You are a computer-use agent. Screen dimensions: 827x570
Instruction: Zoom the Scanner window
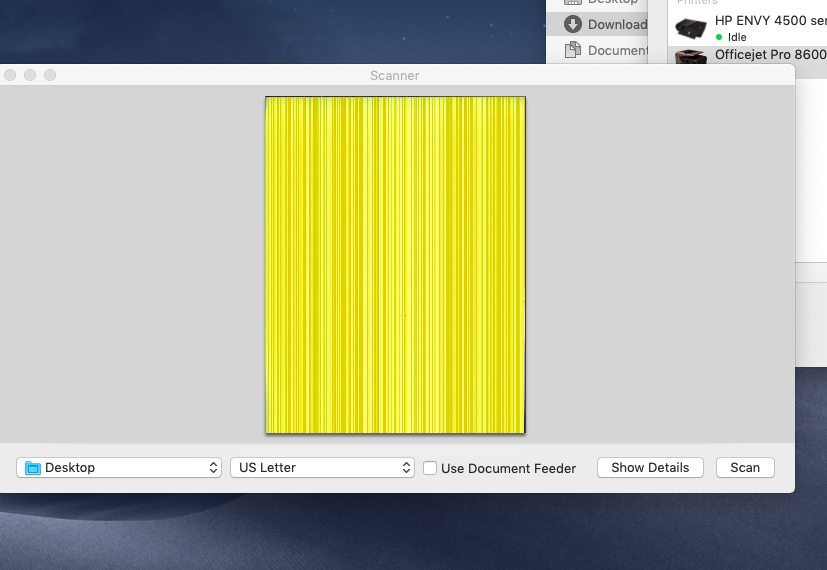[x=50, y=75]
